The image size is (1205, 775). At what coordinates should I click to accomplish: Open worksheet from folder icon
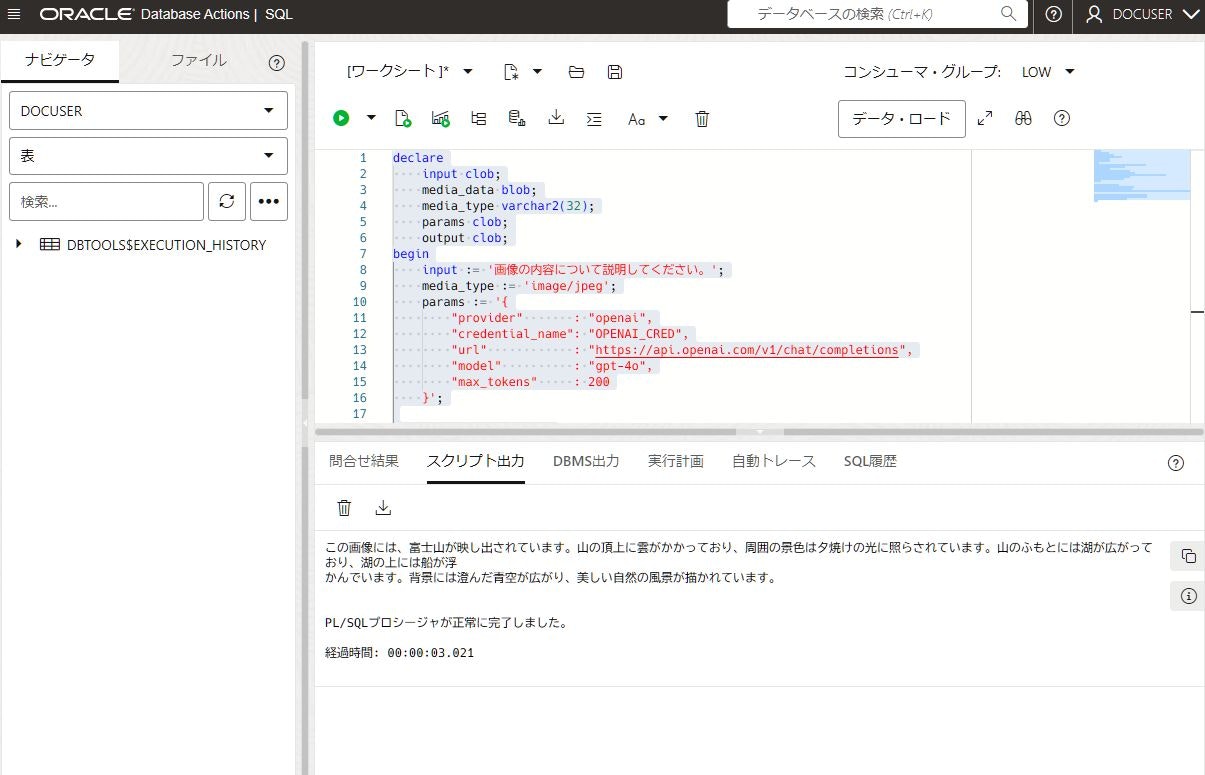click(576, 71)
